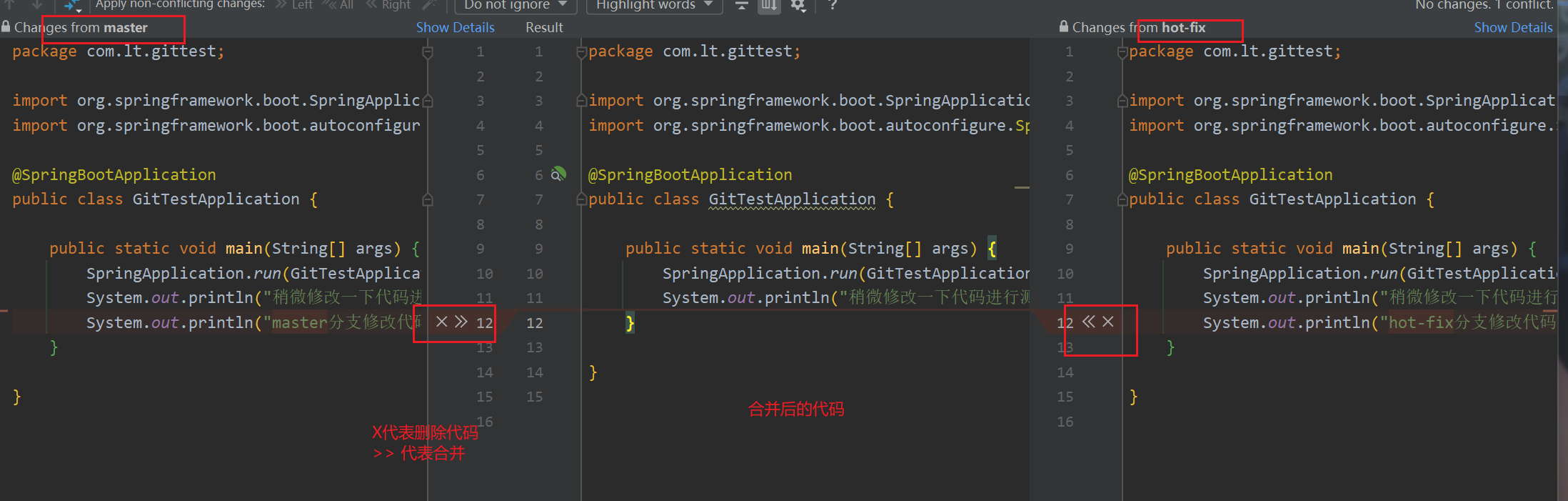Click 'master分支修改代码' println line in master pane

coord(253,322)
